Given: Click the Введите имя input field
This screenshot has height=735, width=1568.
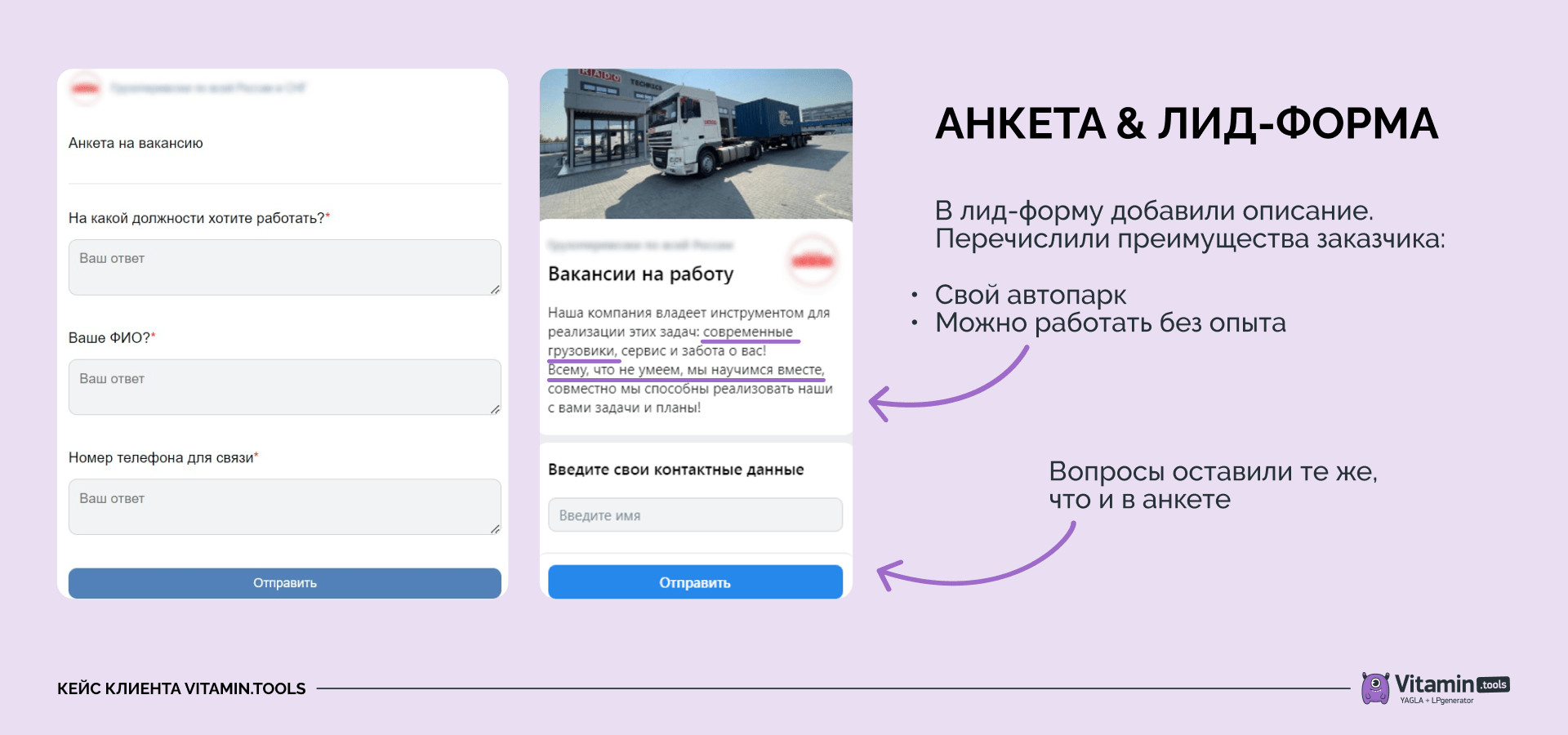Looking at the screenshot, I should pyautogui.click(x=695, y=515).
